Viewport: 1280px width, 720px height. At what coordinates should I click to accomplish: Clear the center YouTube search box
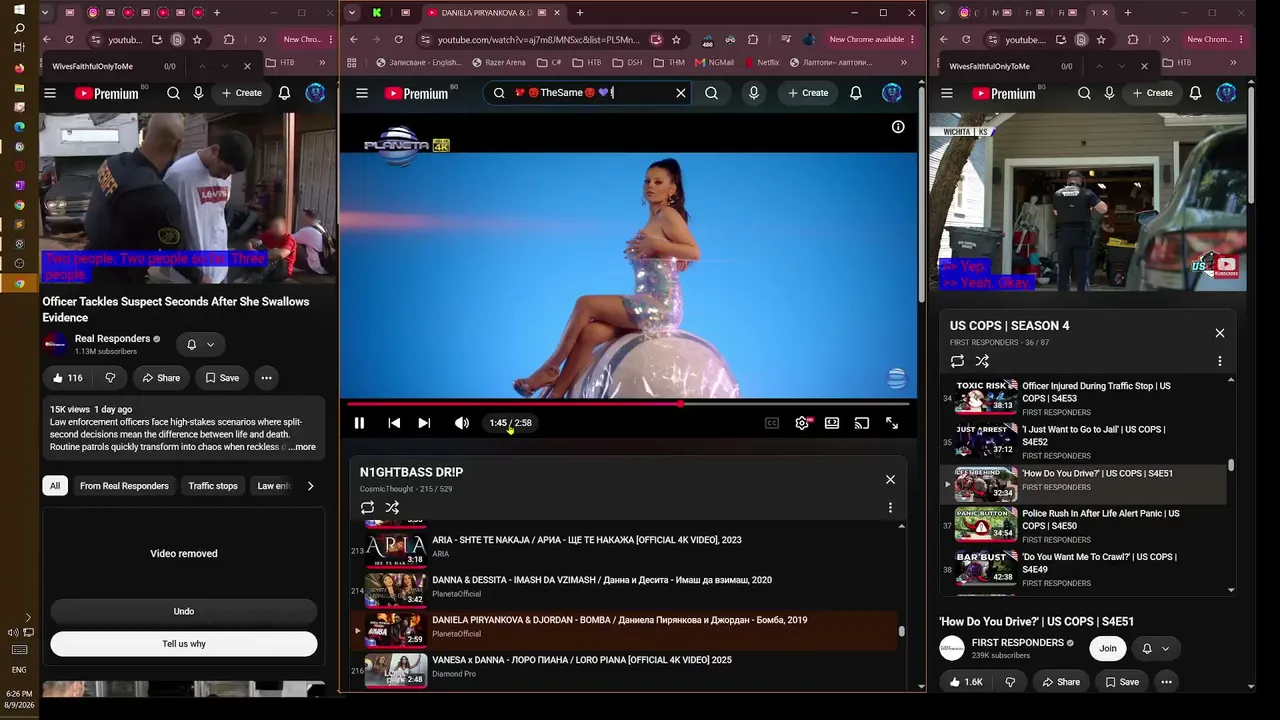[x=681, y=93]
